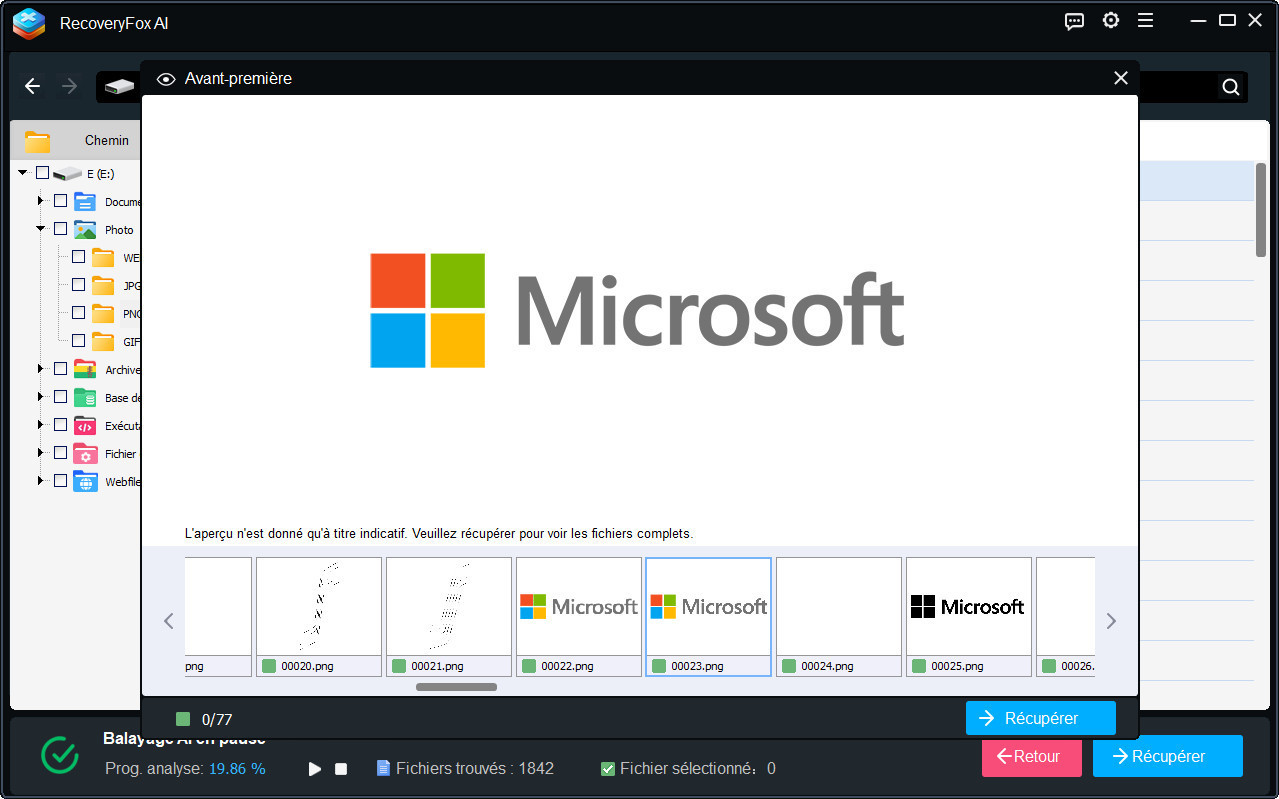Click the folder icon of the PNG row
Viewport: 1279px width, 799px height.
(103, 313)
